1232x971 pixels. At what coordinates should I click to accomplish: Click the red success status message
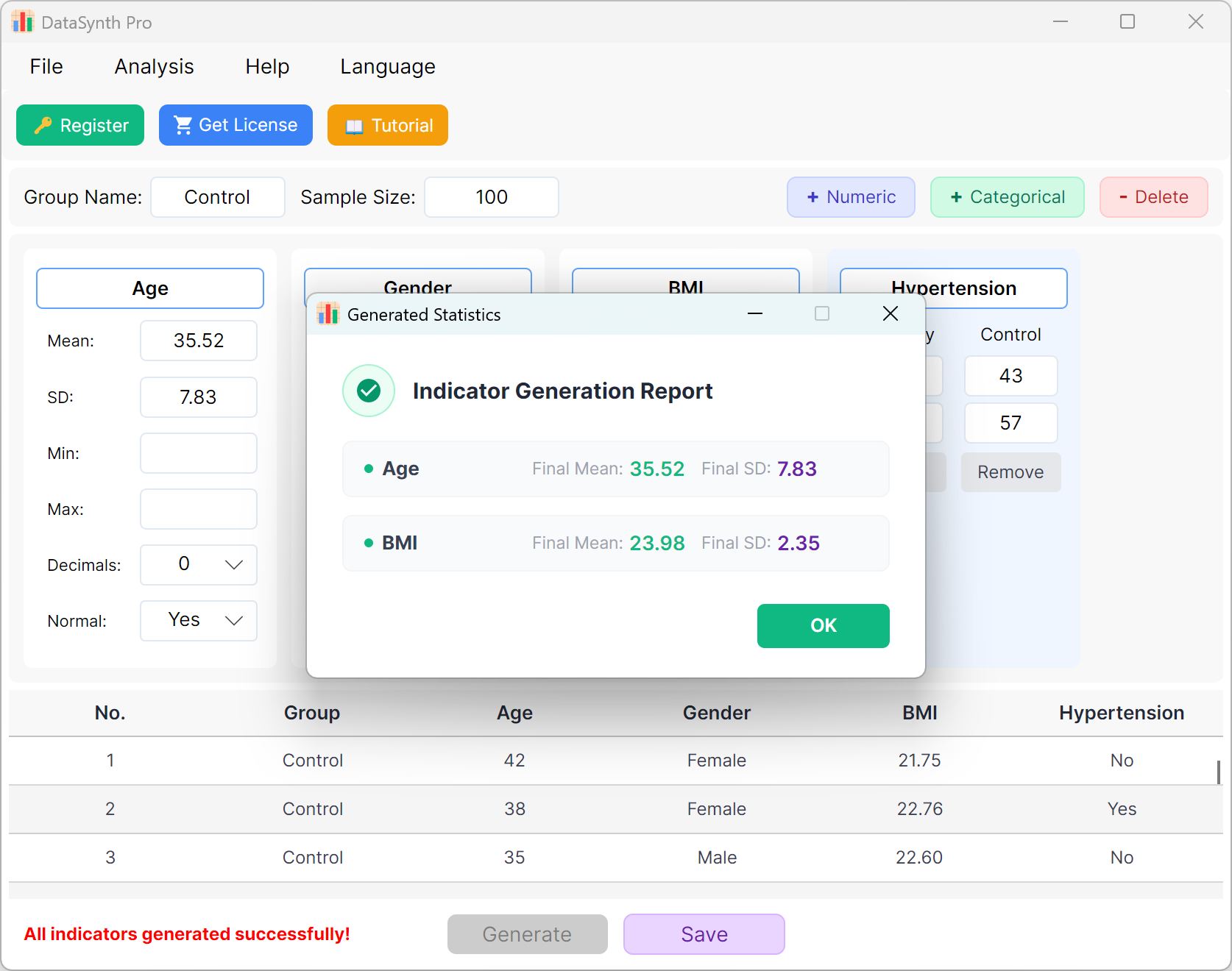point(187,934)
